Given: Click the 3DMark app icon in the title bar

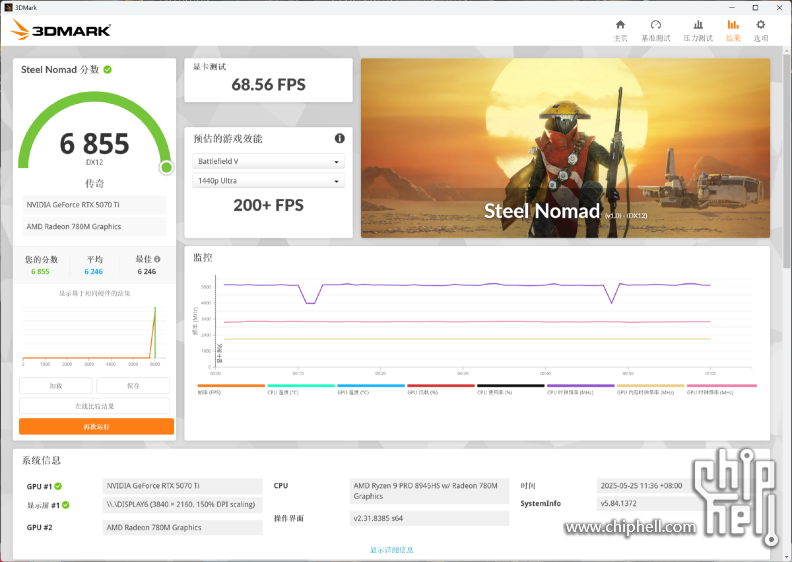Looking at the screenshot, I should 8,8.
